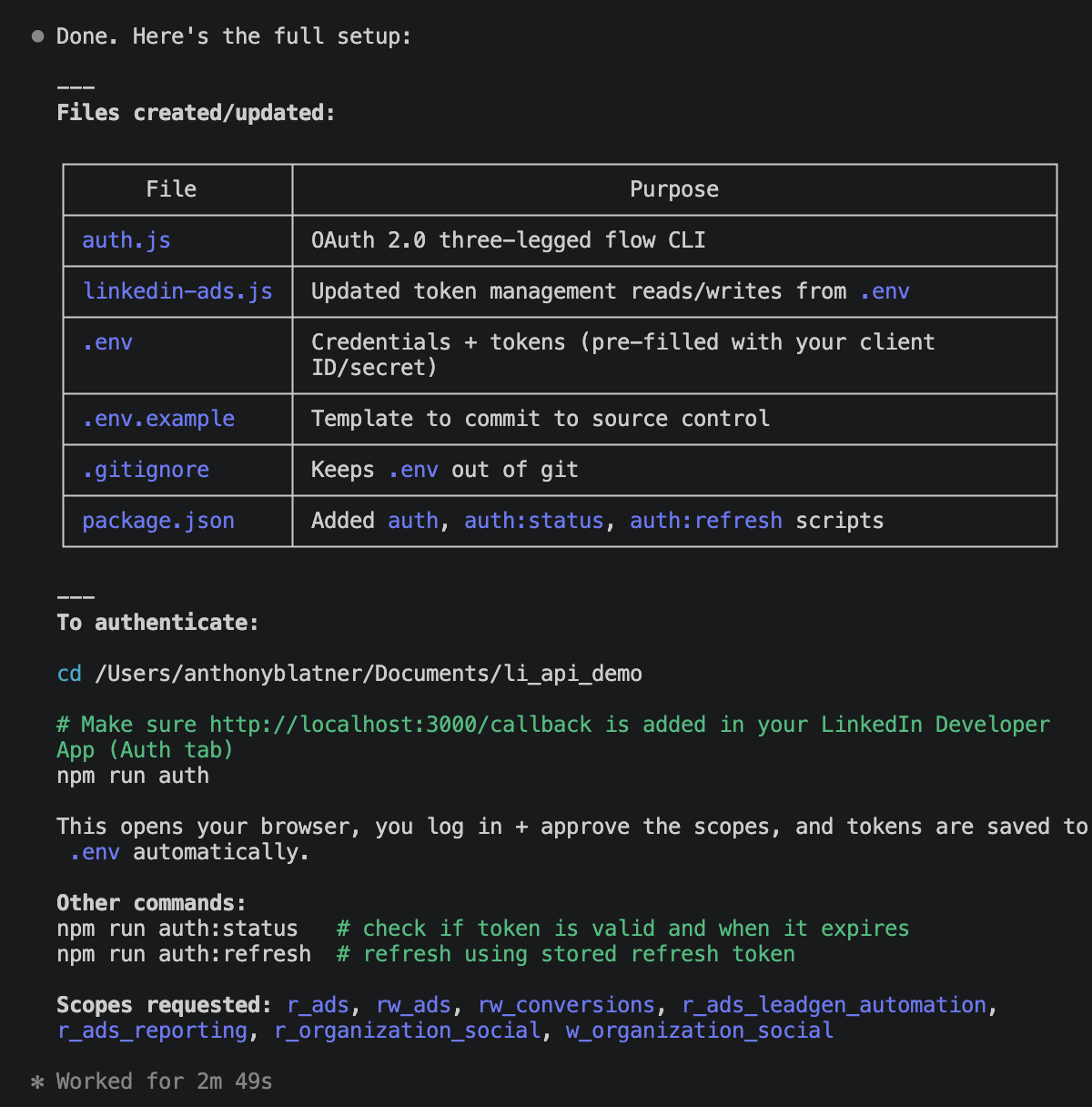Click the rw_ads scope
Screen dimensions: 1092x1107
click(414, 1005)
